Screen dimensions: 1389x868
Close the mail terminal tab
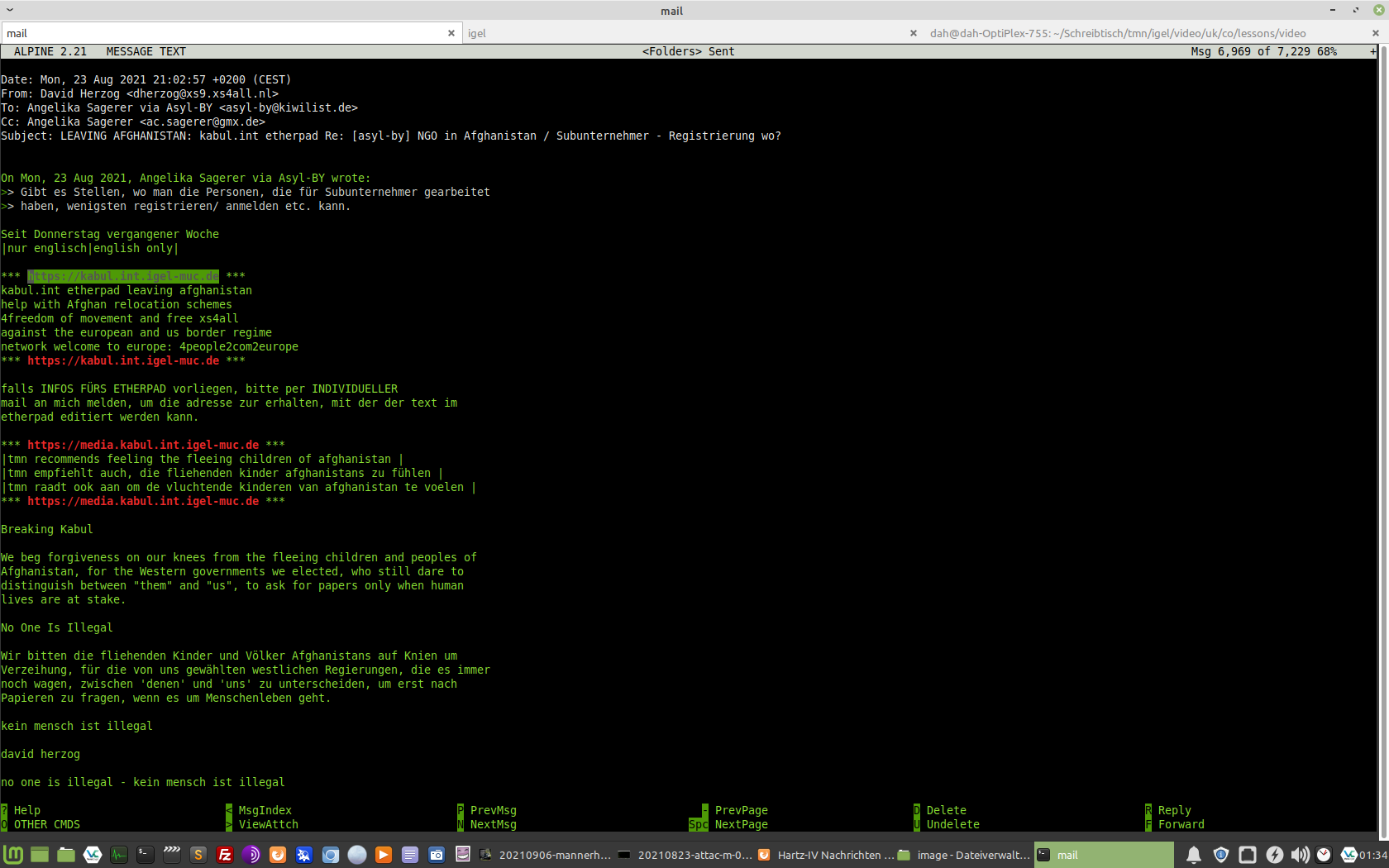coord(451,33)
